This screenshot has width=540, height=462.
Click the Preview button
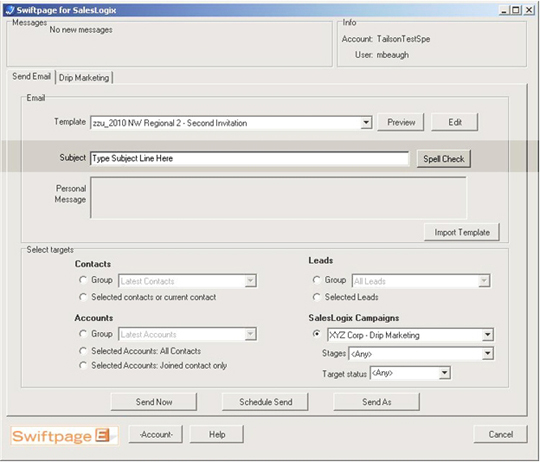click(401, 122)
